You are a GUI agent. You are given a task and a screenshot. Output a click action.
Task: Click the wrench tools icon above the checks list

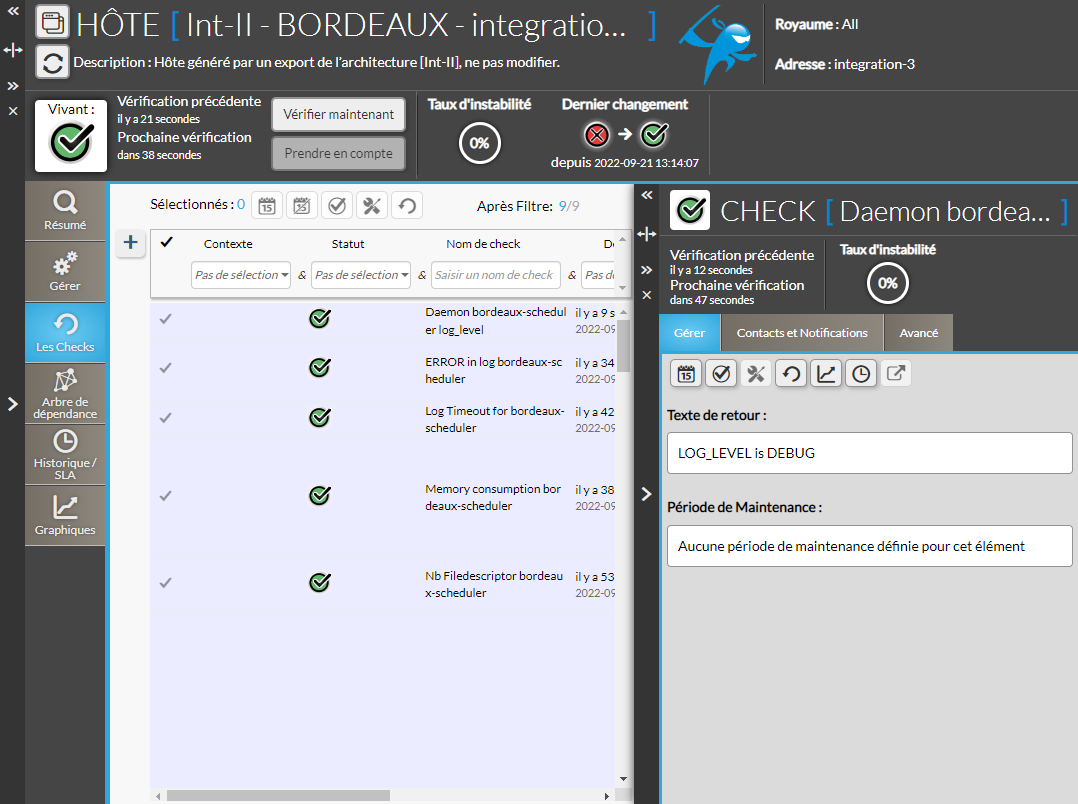372,206
